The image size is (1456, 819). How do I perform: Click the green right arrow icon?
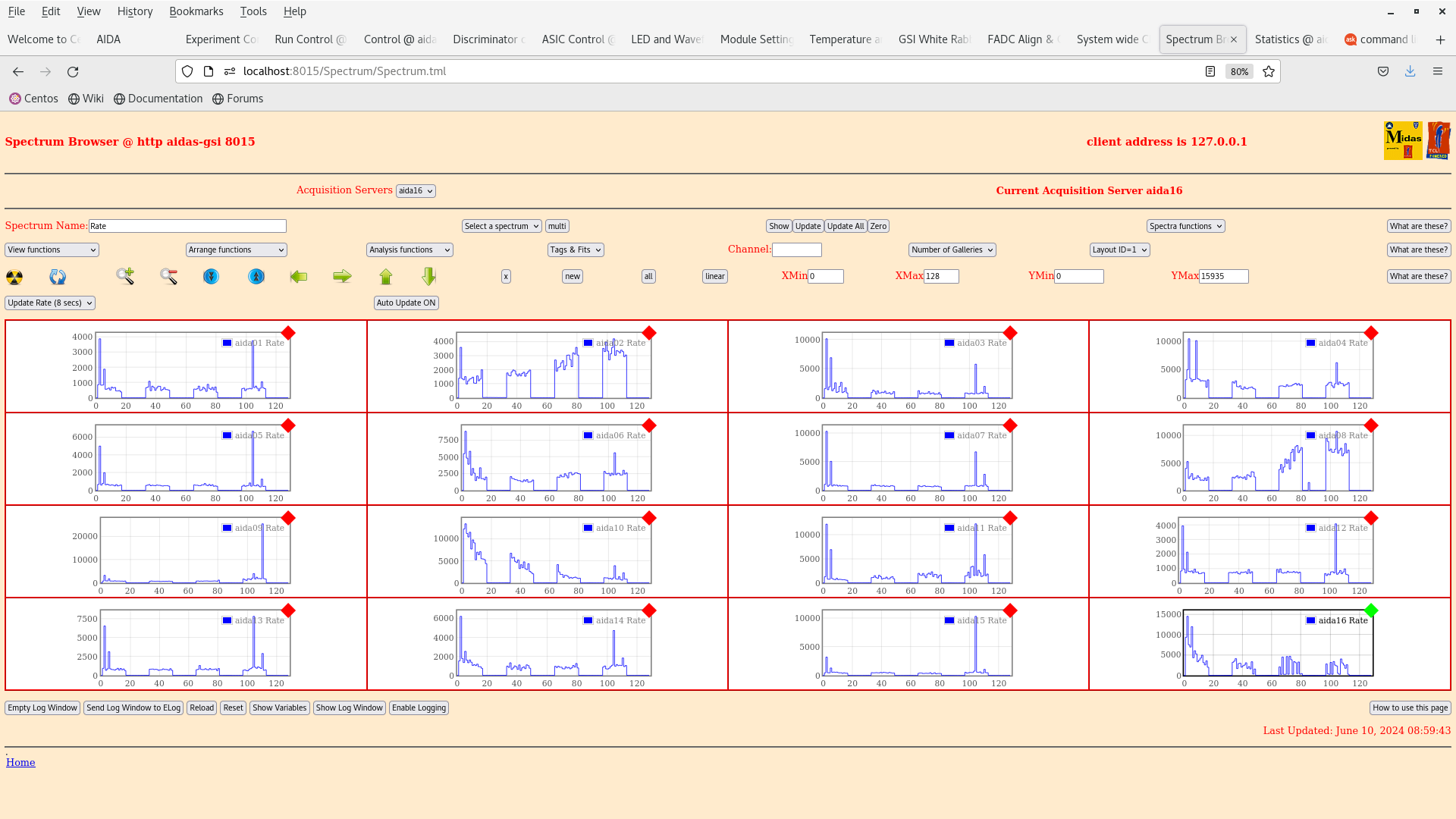click(x=342, y=277)
